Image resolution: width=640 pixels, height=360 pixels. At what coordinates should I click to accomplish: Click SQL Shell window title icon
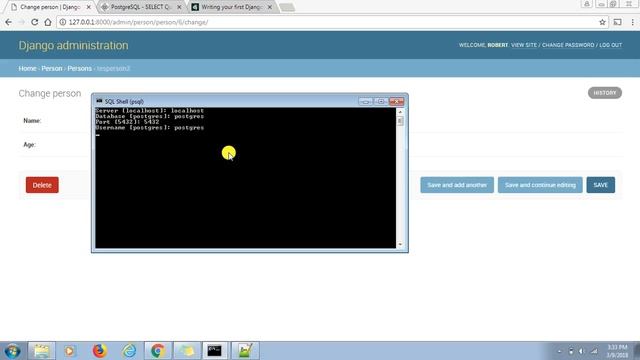click(x=99, y=101)
